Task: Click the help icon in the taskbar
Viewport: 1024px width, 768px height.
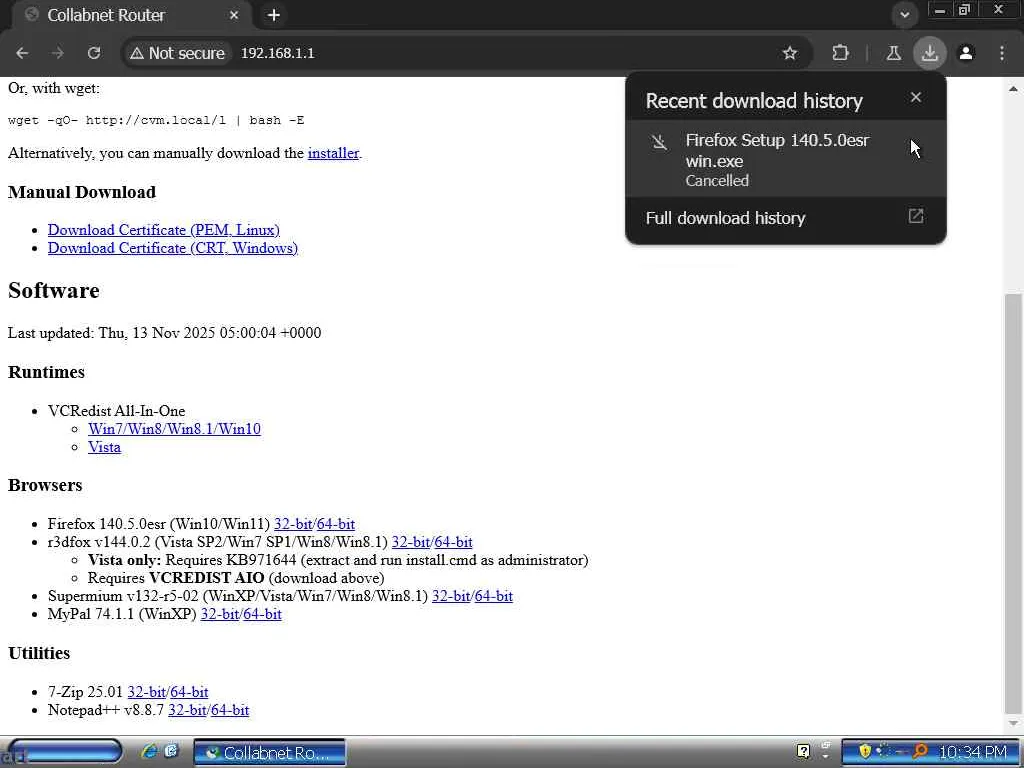Action: click(804, 752)
